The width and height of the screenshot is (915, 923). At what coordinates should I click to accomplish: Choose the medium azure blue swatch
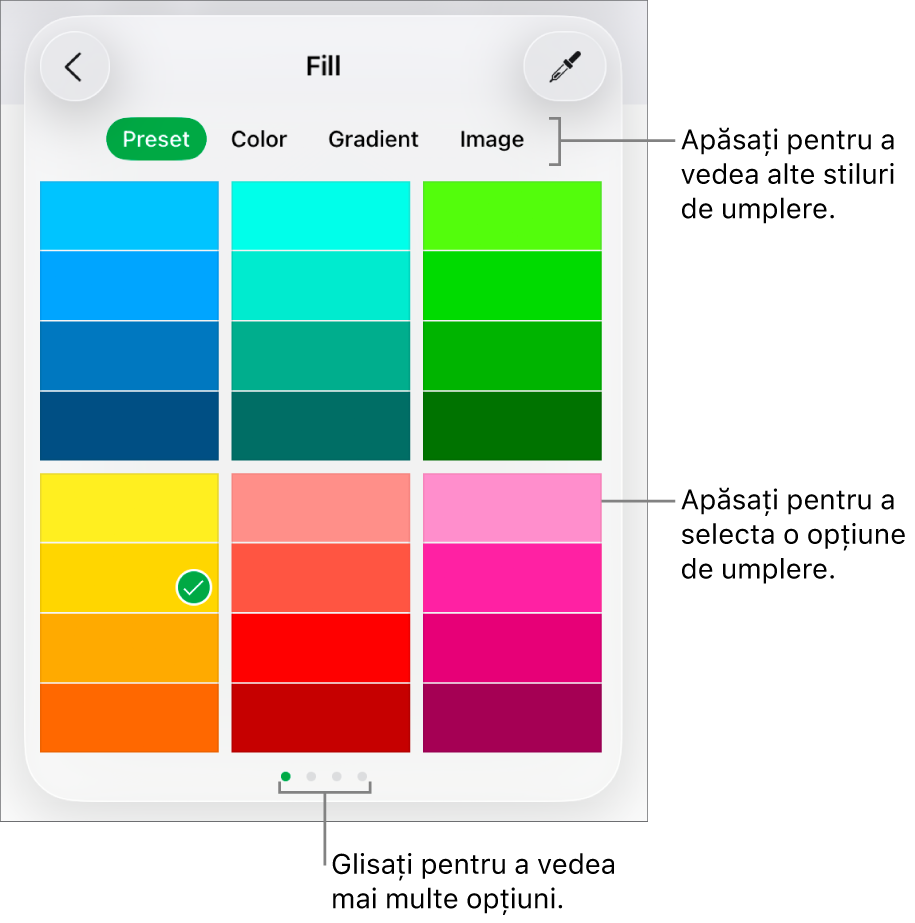point(130,285)
